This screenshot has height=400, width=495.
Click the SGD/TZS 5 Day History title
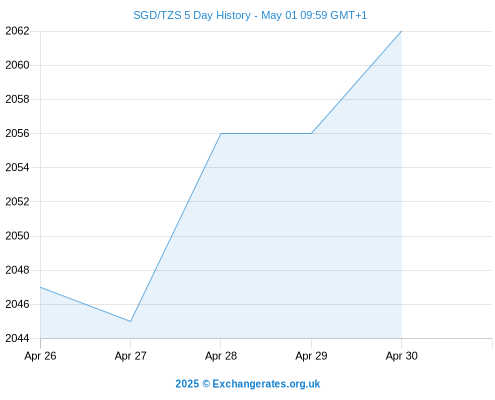(x=250, y=15)
